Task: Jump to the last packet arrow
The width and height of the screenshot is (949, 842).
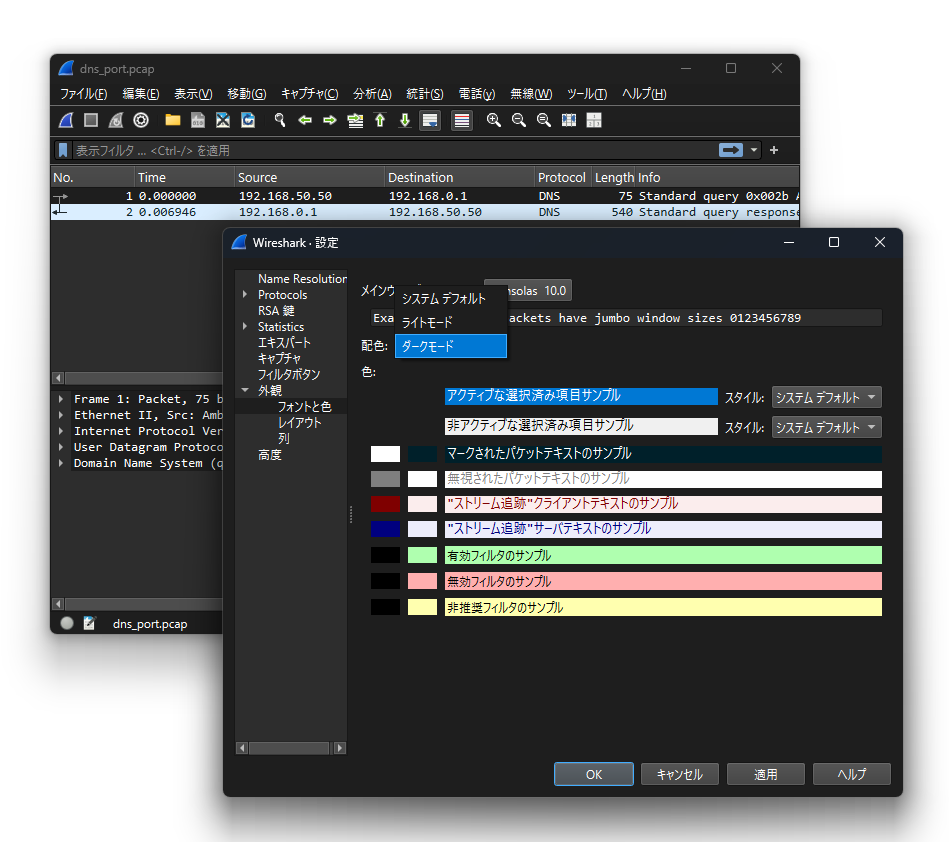Action: point(405,120)
